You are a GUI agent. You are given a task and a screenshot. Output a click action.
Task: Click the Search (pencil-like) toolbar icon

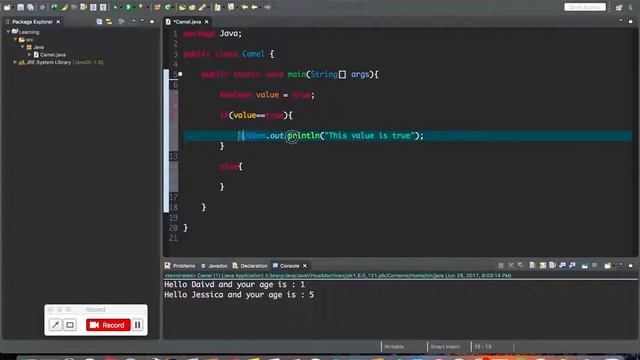point(202,7)
